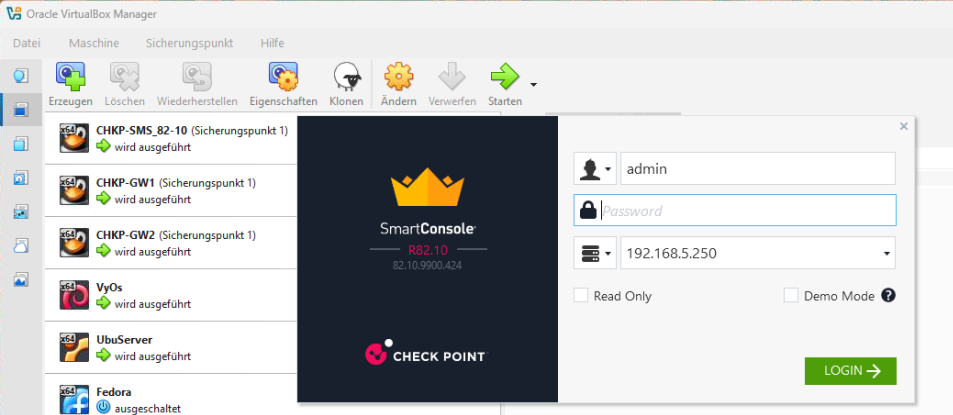Enable the Read Only checkbox
This screenshot has height=415, width=953.
pos(581,296)
